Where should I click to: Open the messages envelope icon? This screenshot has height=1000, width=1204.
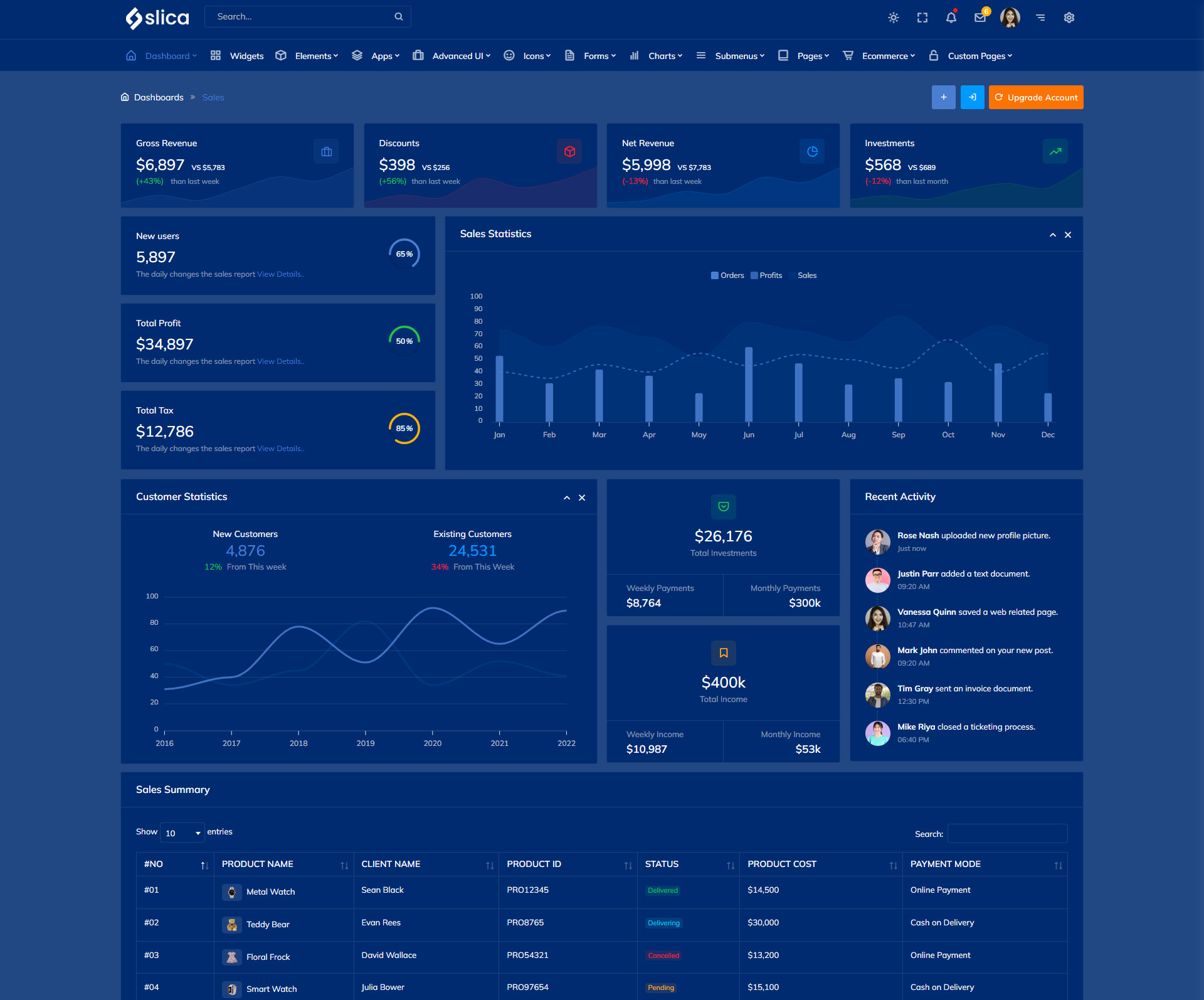tap(980, 18)
